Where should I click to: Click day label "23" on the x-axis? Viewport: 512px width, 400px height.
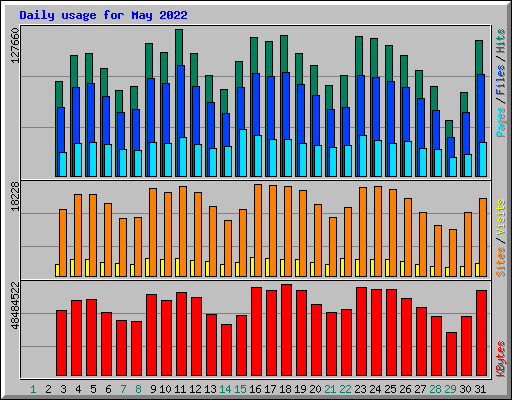click(x=360, y=389)
